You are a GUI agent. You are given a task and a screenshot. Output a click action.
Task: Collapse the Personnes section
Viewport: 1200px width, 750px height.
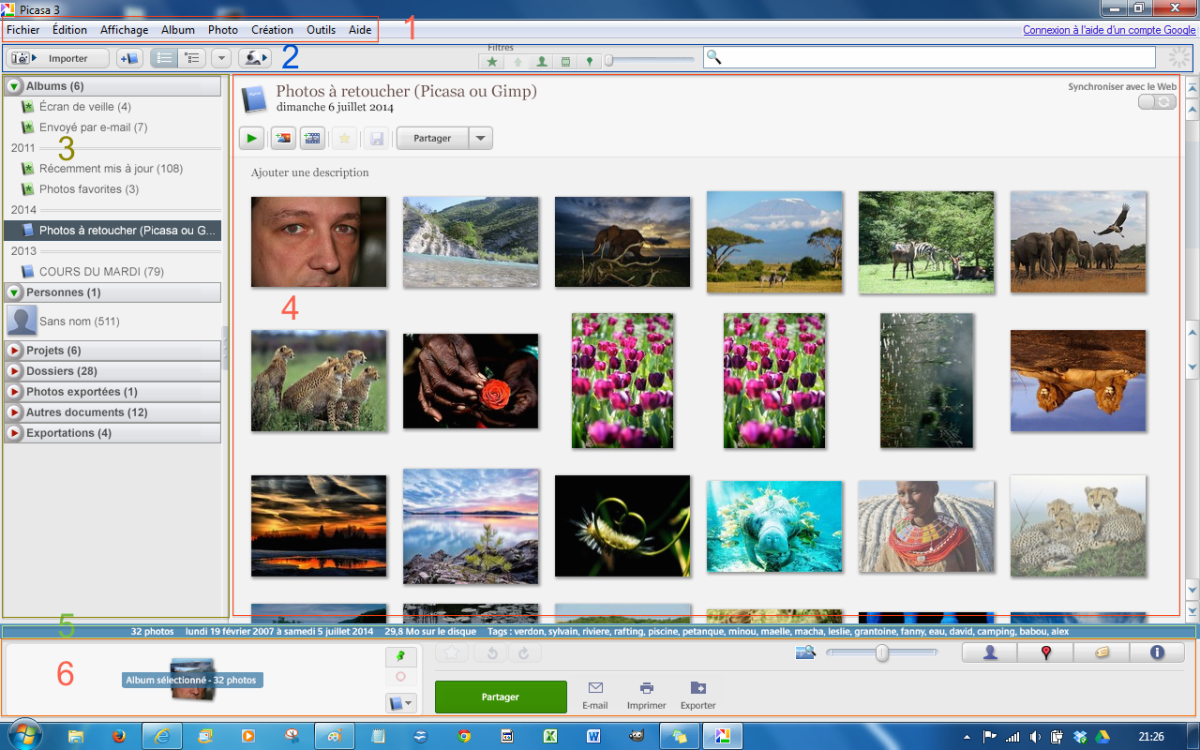pyautogui.click(x=15, y=292)
